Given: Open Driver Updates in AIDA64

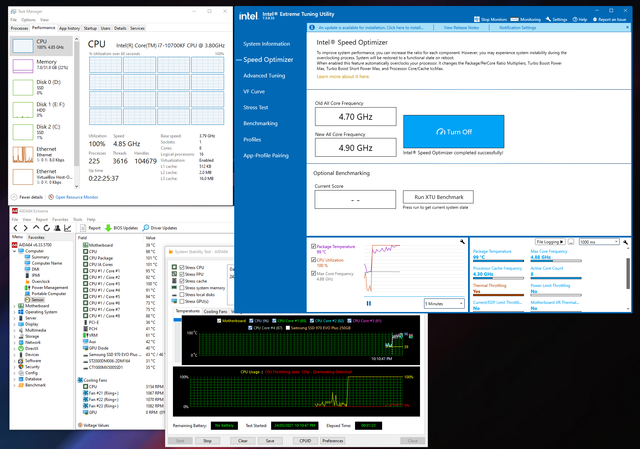Looking at the screenshot, I should (x=160, y=228).
